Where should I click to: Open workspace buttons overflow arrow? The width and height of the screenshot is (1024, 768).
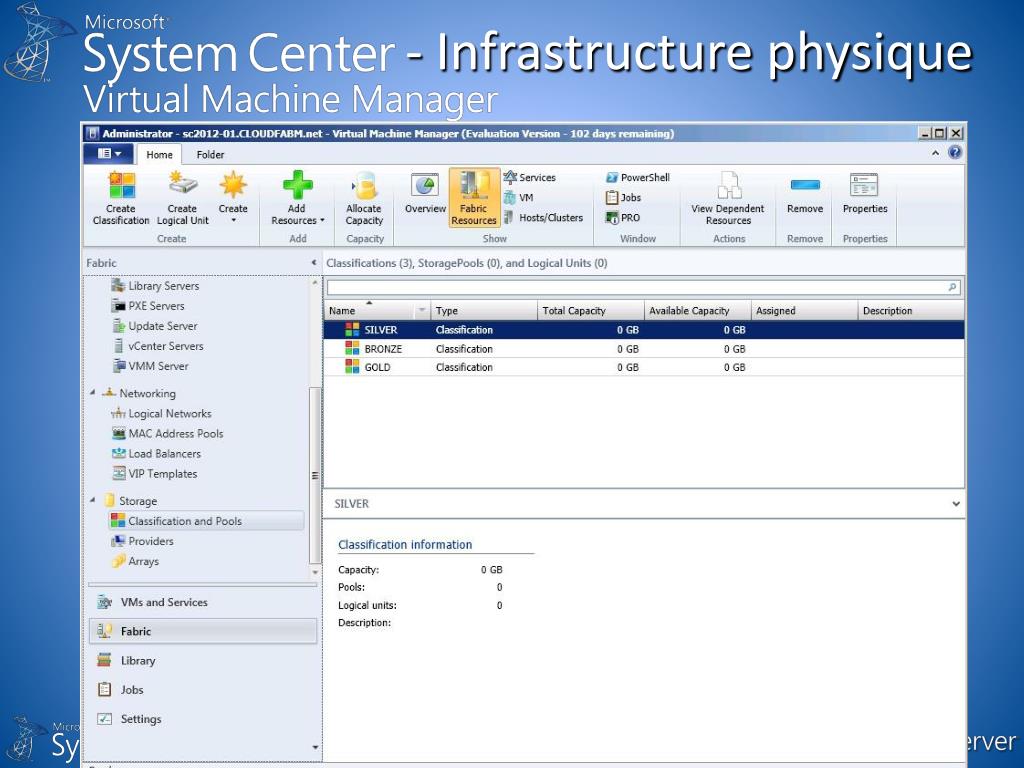coord(315,747)
